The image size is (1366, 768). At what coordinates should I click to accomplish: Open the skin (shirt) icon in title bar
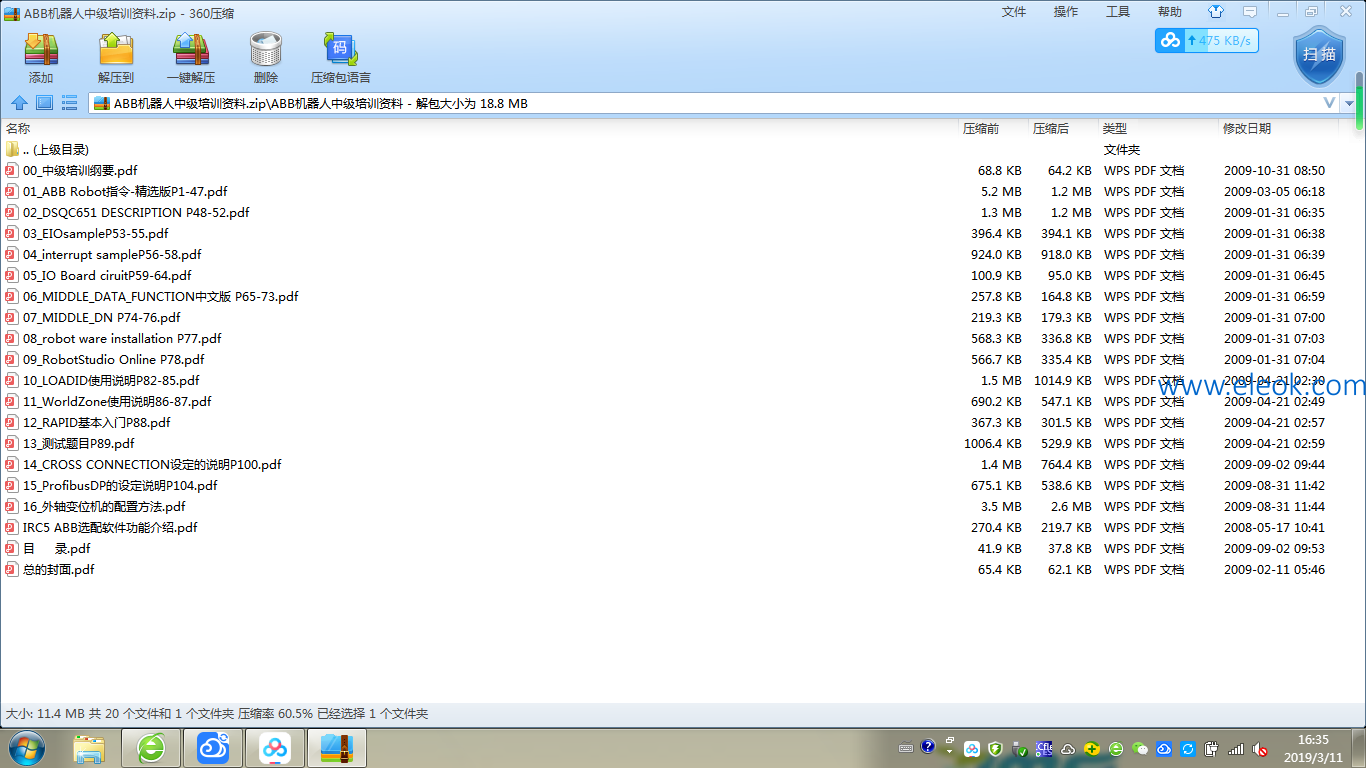tap(1216, 12)
